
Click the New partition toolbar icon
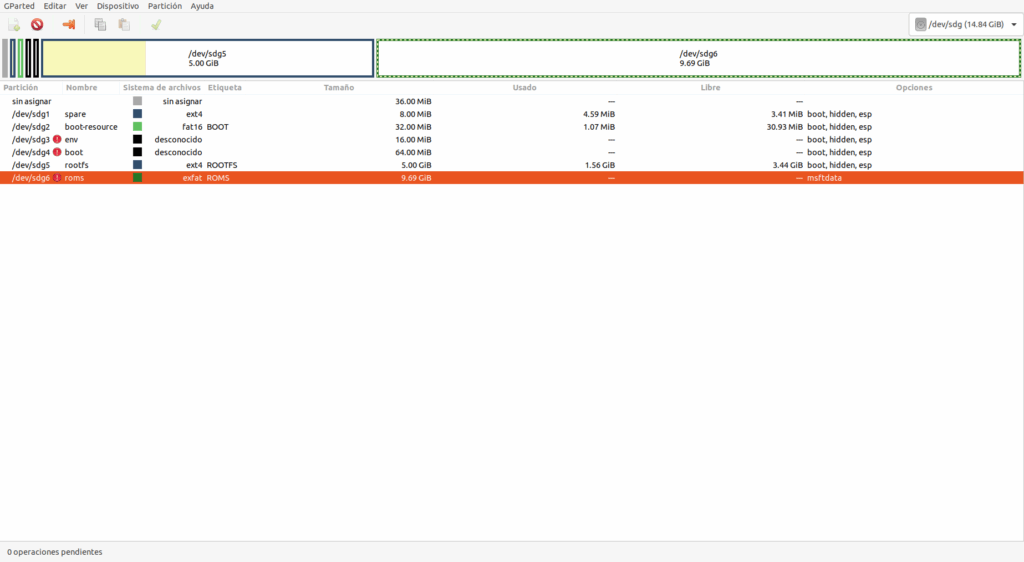pos(14,24)
